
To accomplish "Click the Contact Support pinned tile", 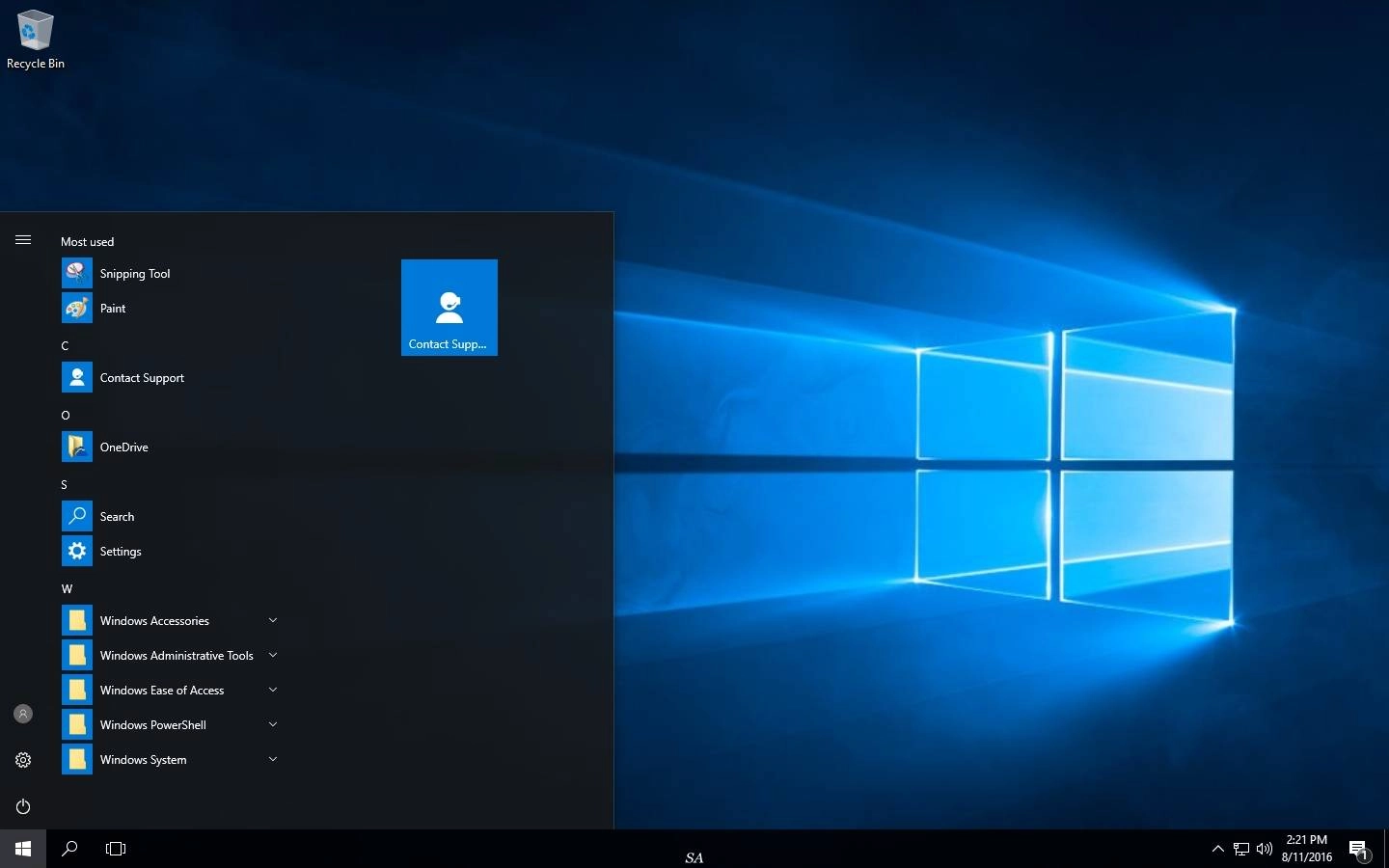I will 449,308.
